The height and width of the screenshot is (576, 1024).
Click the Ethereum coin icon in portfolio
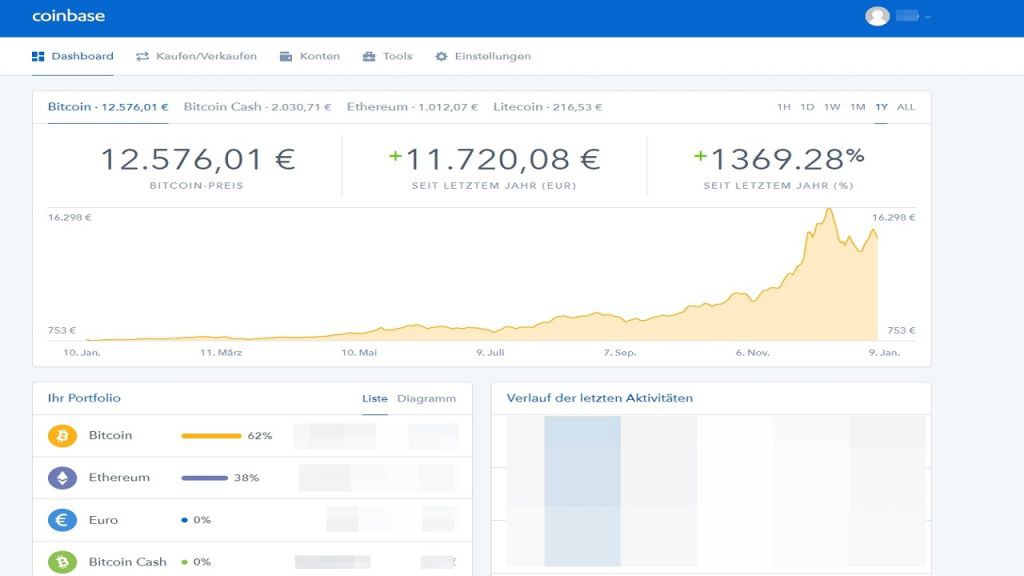tap(62, 478)
